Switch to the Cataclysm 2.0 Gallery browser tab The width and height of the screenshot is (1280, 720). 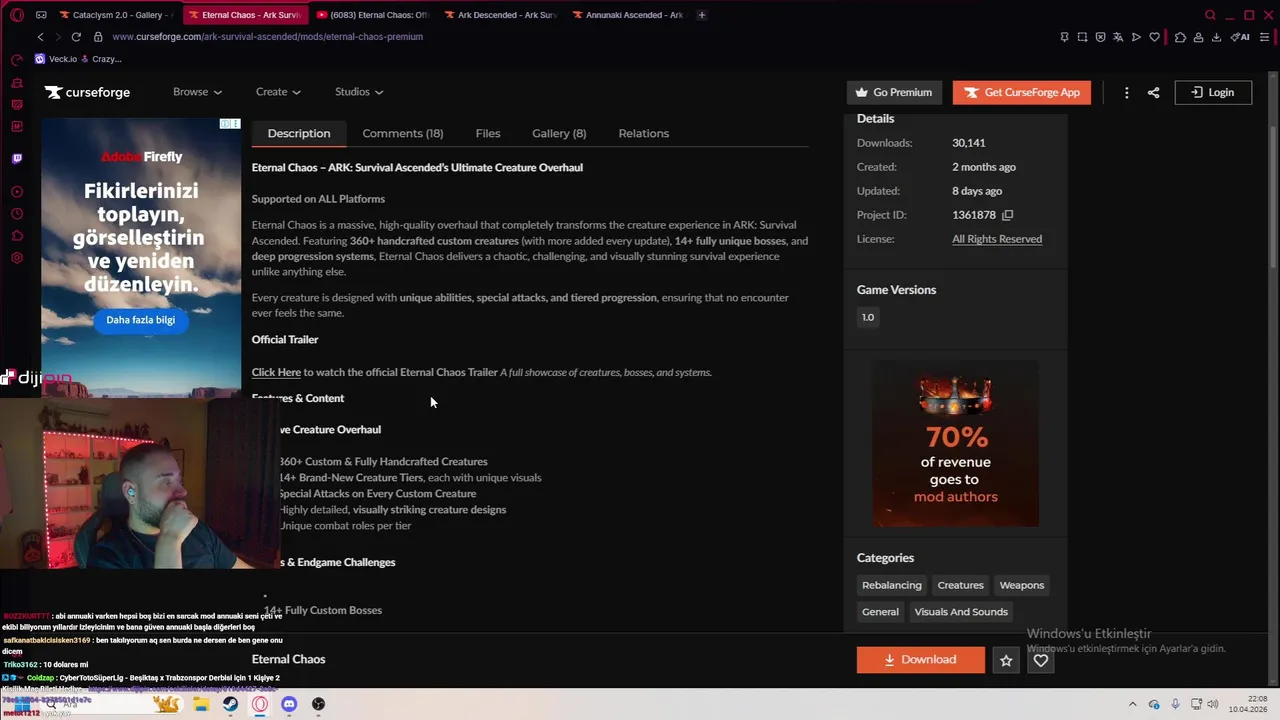pyautogui.click(x=115, y=15)
